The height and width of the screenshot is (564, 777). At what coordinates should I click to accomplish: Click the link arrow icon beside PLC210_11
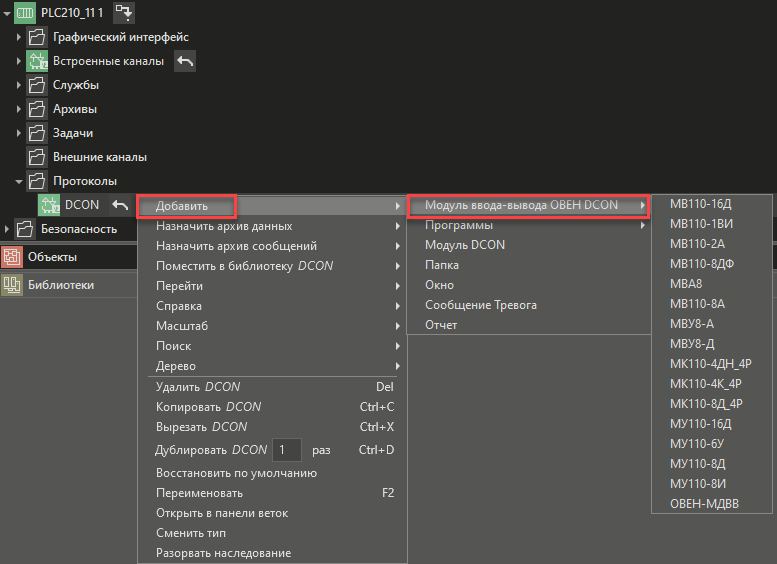(x=124, y=13)
